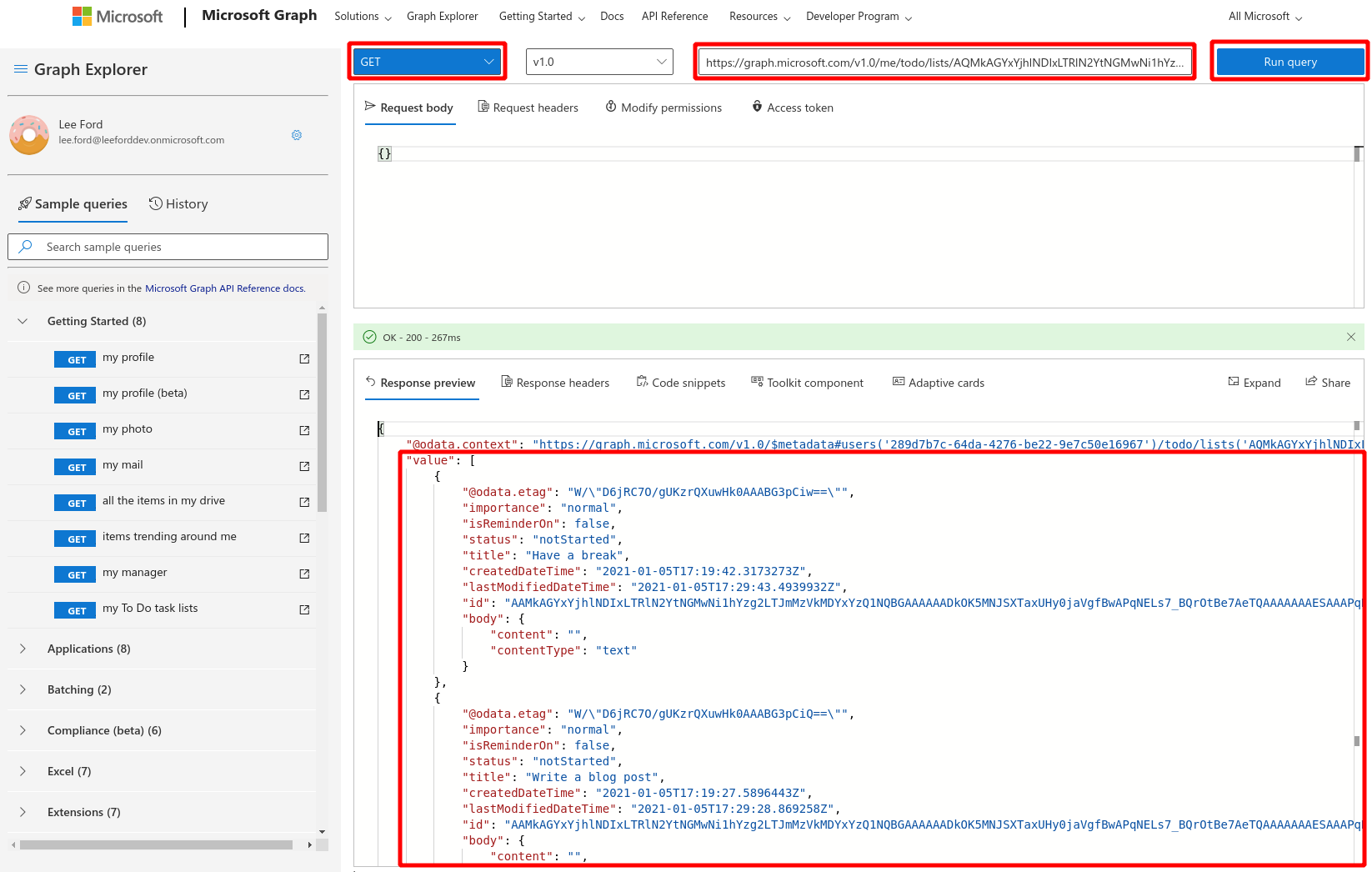Viewport: 1372px width, 872px height.
Task: Open the v1.0 API version dropdown
Action: pos(599,62)
